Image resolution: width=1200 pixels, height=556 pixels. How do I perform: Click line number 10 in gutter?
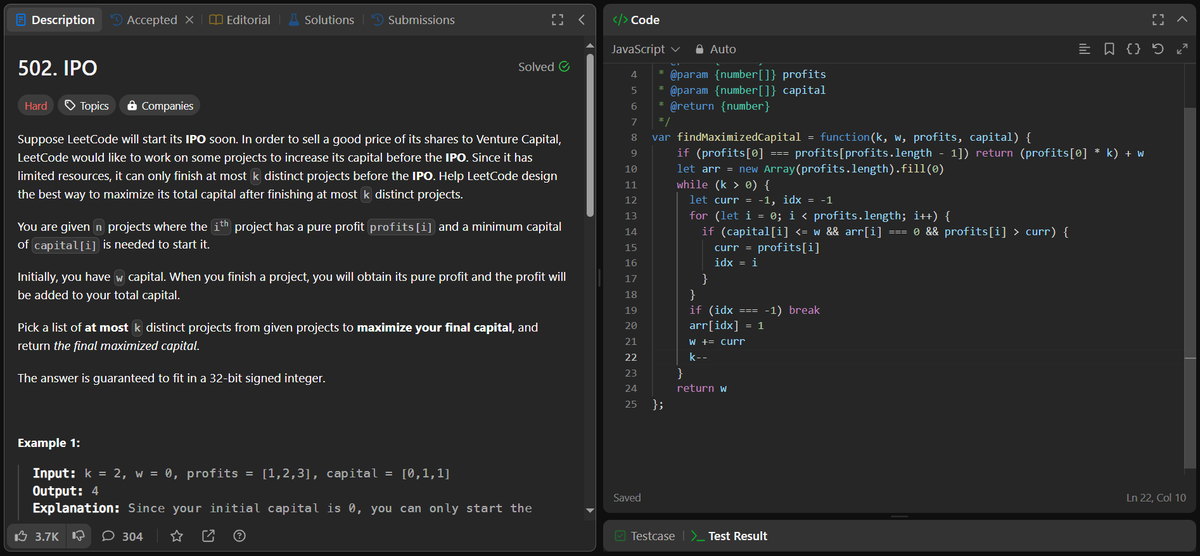pyautogui.click(x=631, y=169)
